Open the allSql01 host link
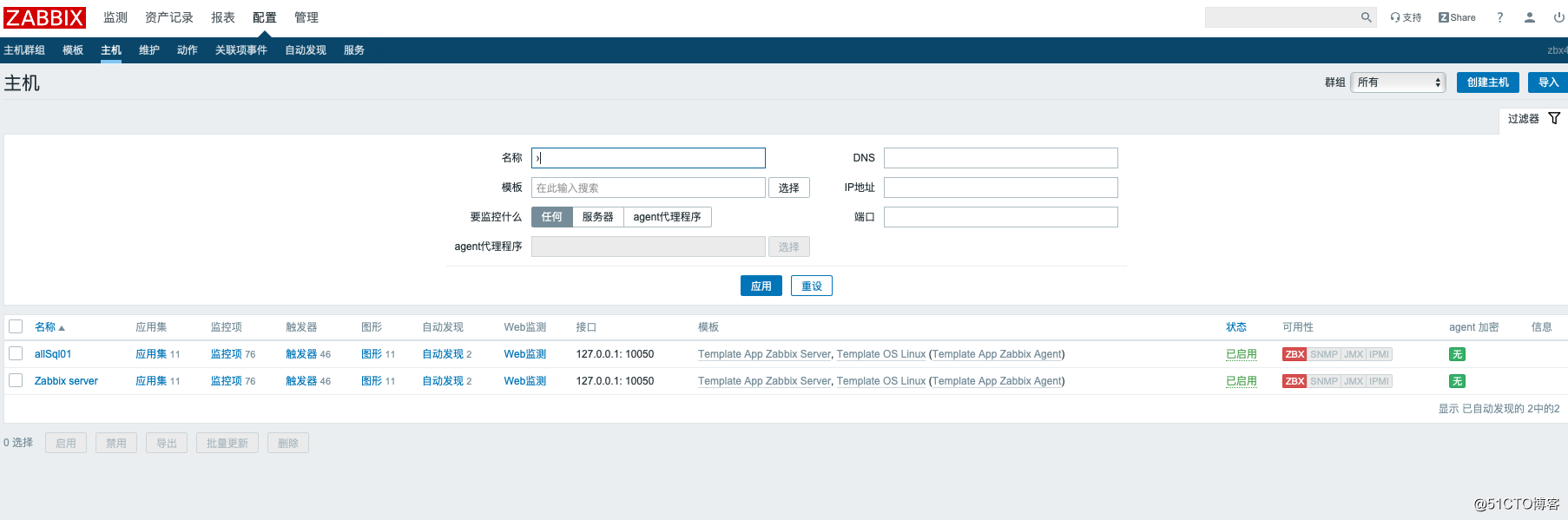This screenshot has width=1568, height=520. 53,354
